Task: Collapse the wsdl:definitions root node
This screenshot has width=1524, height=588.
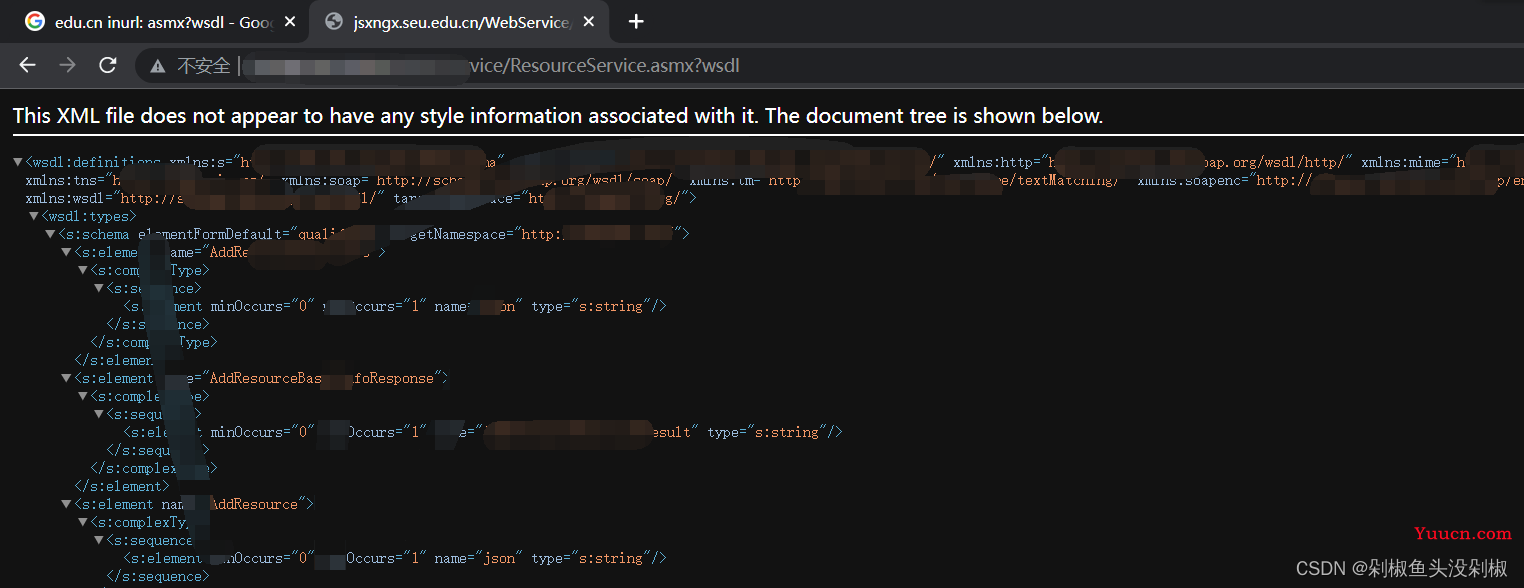Action: tap(18, 162)
